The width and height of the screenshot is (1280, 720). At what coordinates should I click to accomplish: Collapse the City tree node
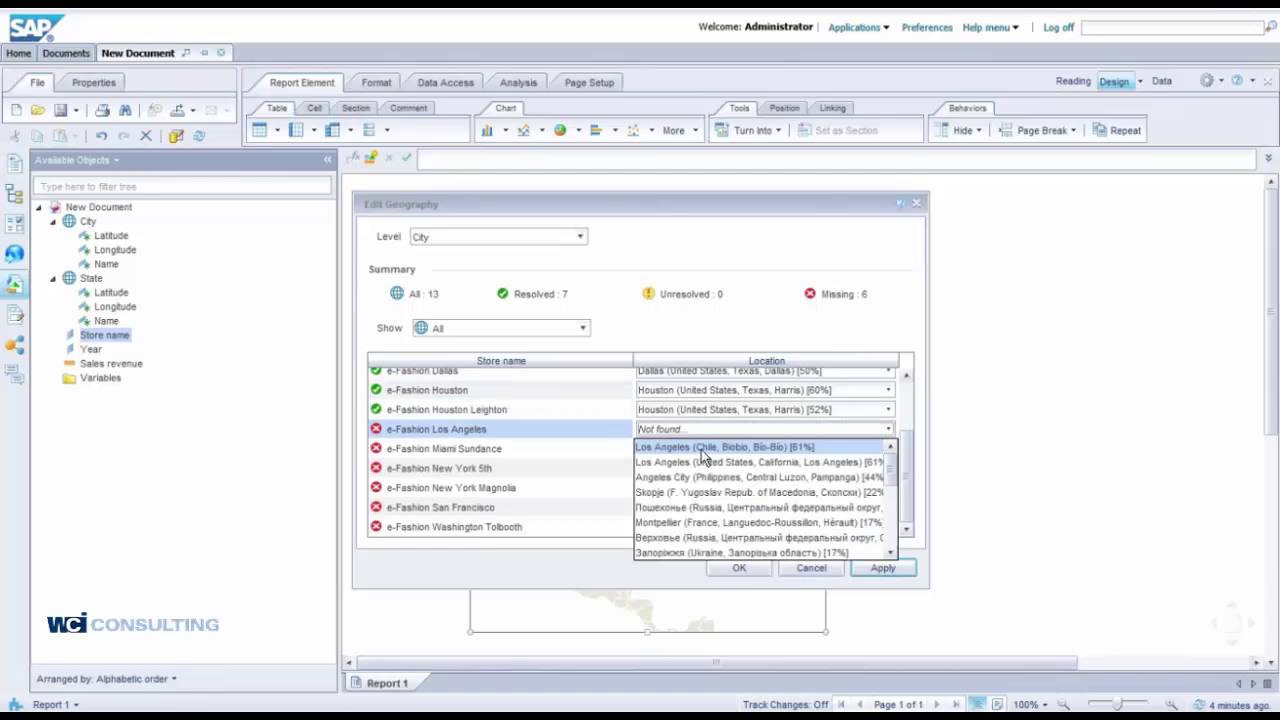(53, 221)
